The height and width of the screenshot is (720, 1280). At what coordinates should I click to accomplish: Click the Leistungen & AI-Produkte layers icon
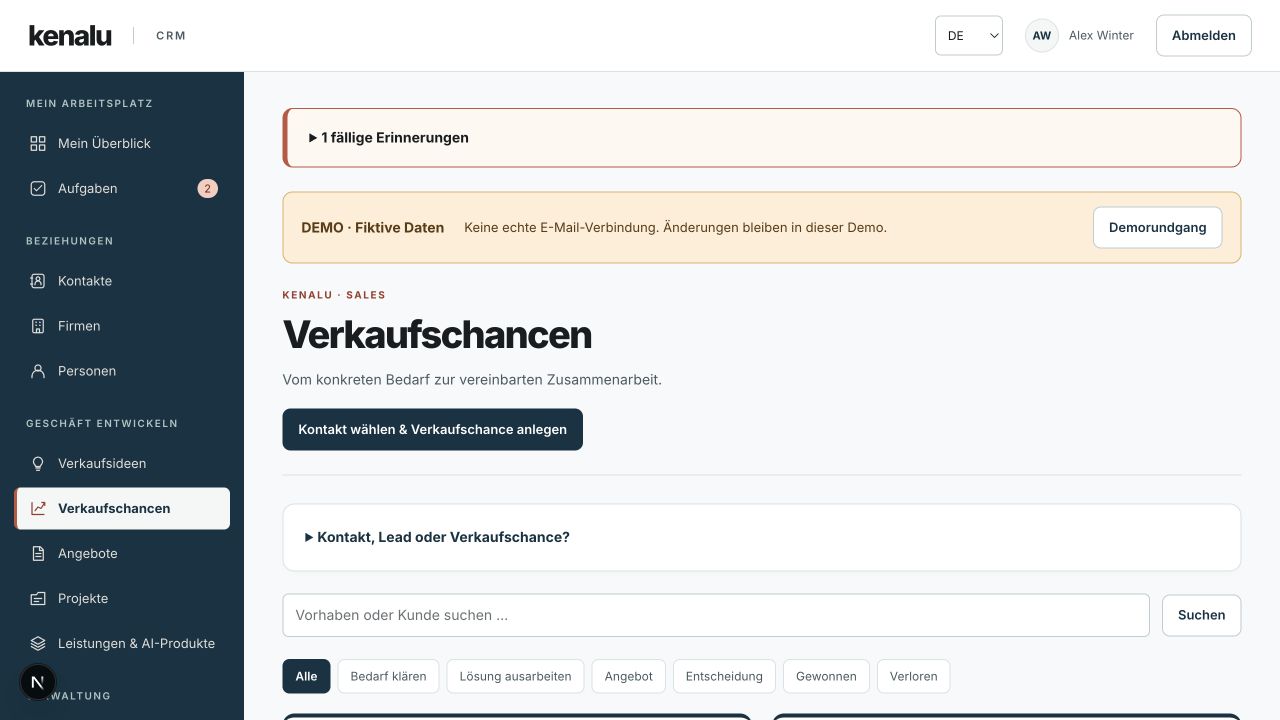point(38,643)
